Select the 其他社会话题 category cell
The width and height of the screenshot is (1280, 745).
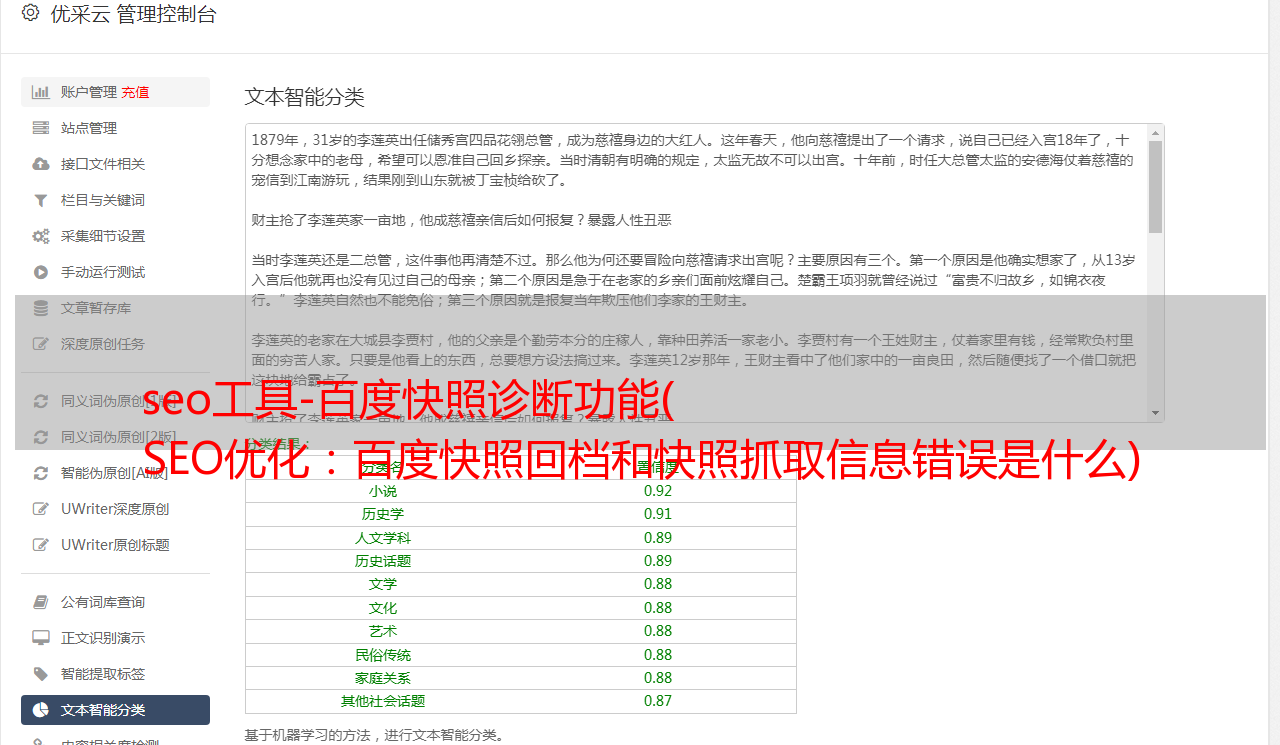383,701
